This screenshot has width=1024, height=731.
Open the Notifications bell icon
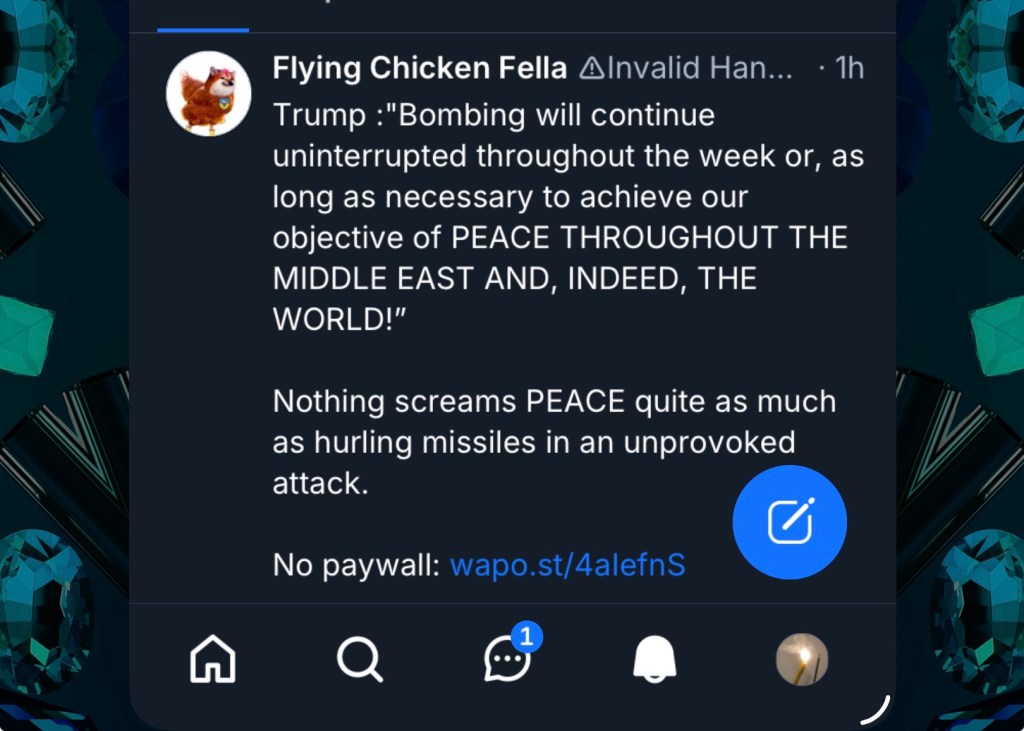point(655,660)
